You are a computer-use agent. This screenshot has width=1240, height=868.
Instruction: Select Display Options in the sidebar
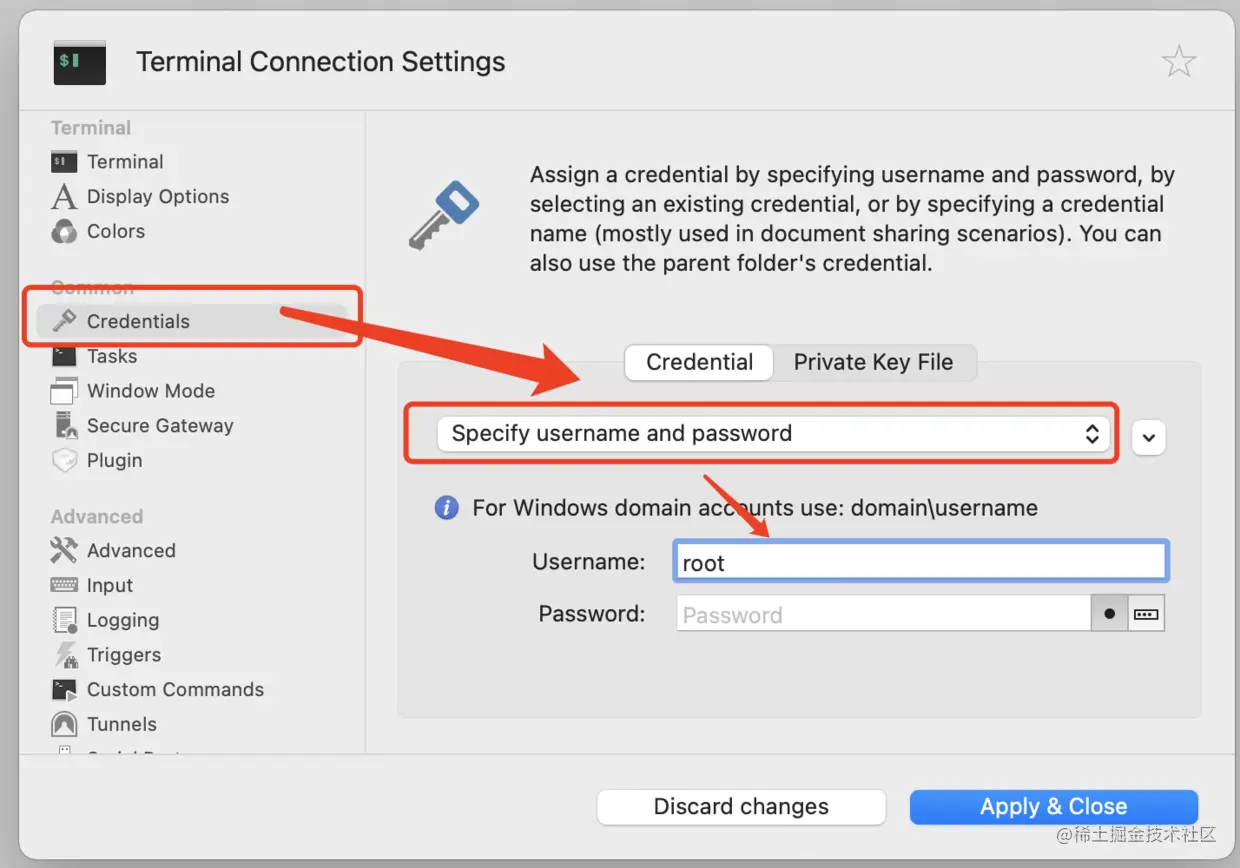pos(158,197)
